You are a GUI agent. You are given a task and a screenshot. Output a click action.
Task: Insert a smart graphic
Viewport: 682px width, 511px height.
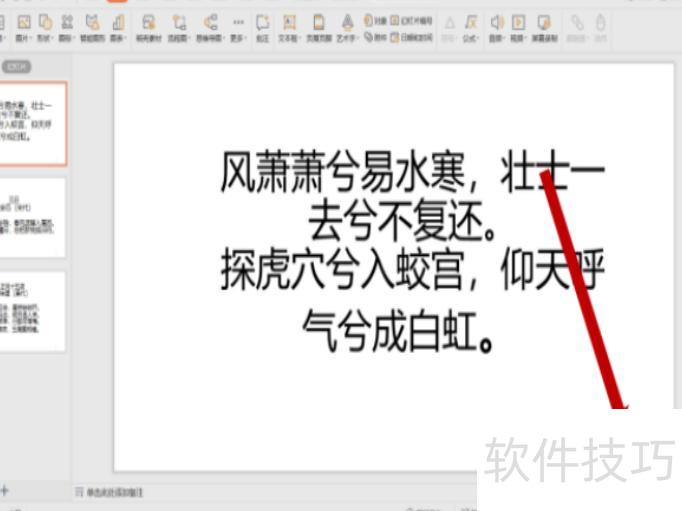click(92, 28)
